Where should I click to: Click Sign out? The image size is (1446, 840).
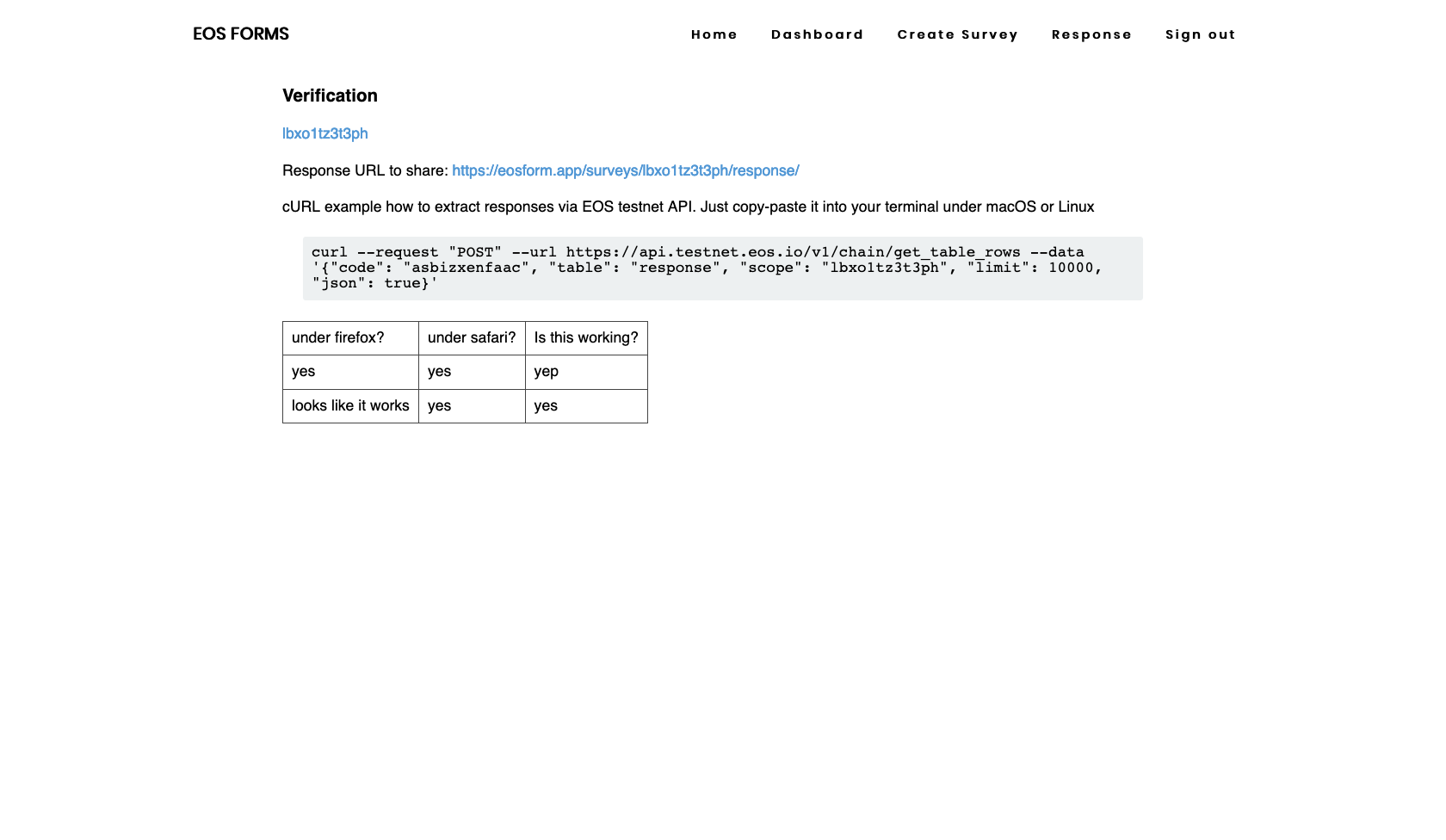1200,34
